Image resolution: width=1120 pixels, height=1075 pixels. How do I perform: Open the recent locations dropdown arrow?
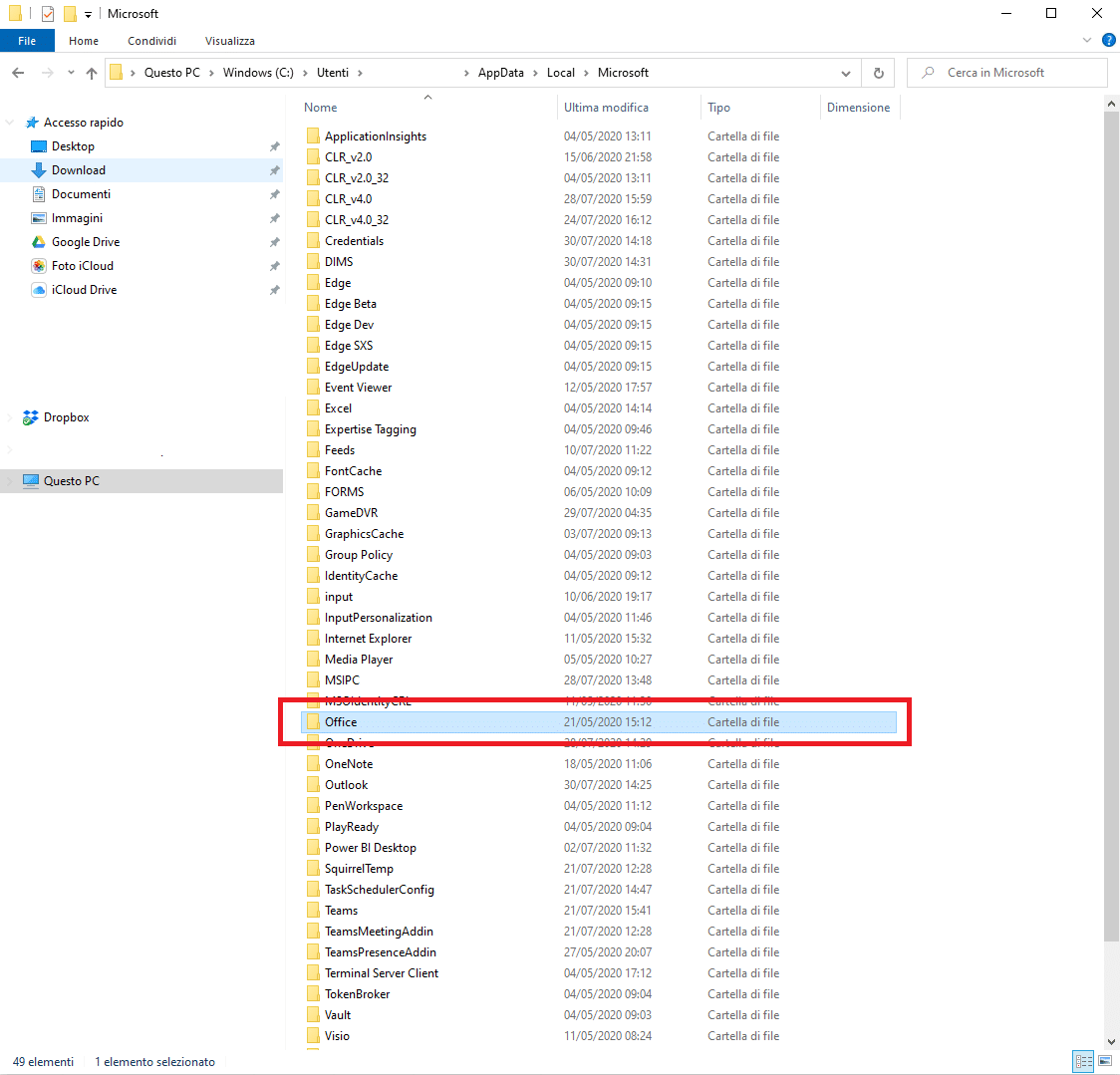pyautogui.click(x=71, y=73)
